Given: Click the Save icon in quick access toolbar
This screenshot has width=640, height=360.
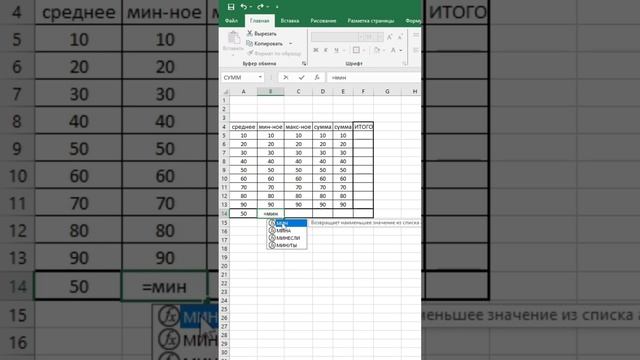Looking at the screenshot, I should [x=231, y=7].
